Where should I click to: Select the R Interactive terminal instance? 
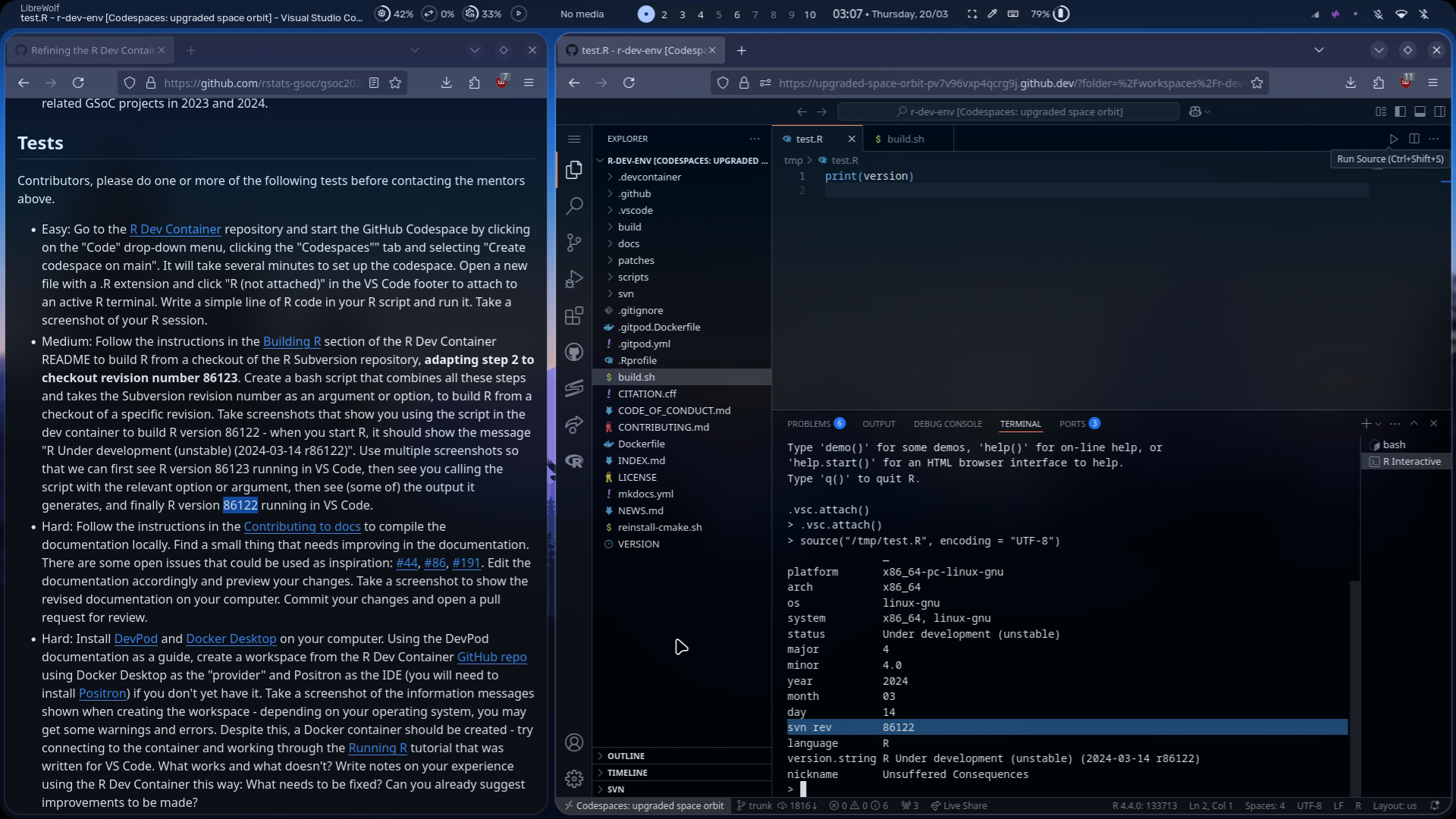click(x=1407, y=462)
